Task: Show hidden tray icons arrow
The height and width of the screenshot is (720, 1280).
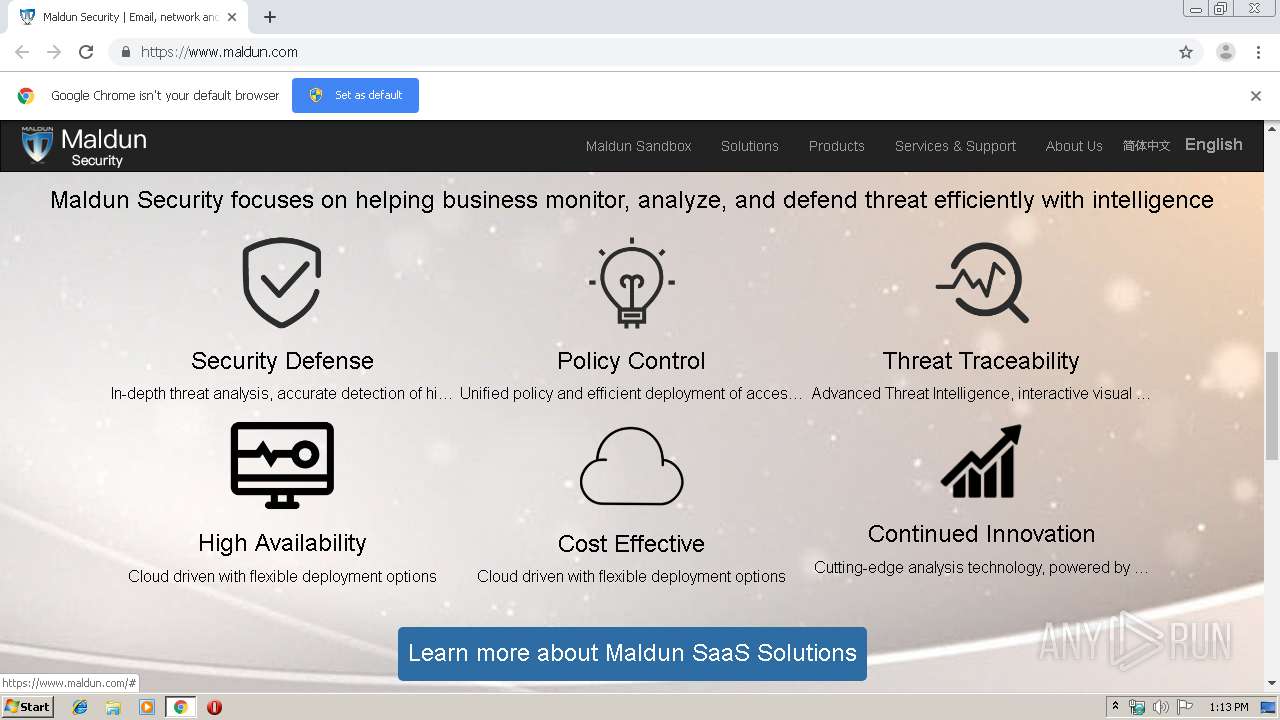Action: pyautogui.click(x=1115, y=707)
